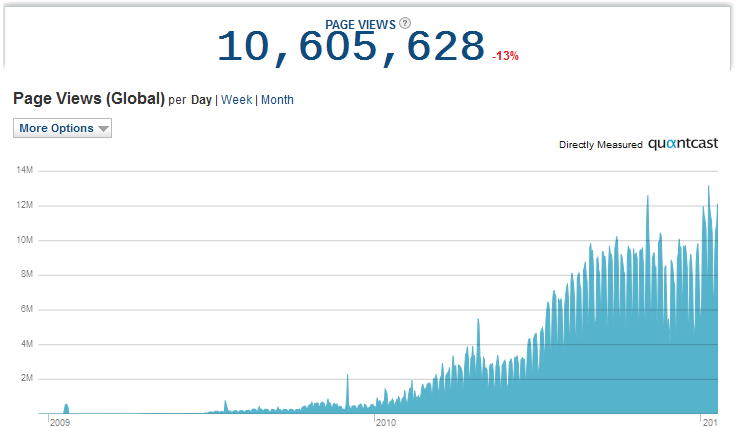Image resolution: width=737 pixels, height=428 pixels.
Task: Click the 10M y-axis label
Action: pos(24,240)
